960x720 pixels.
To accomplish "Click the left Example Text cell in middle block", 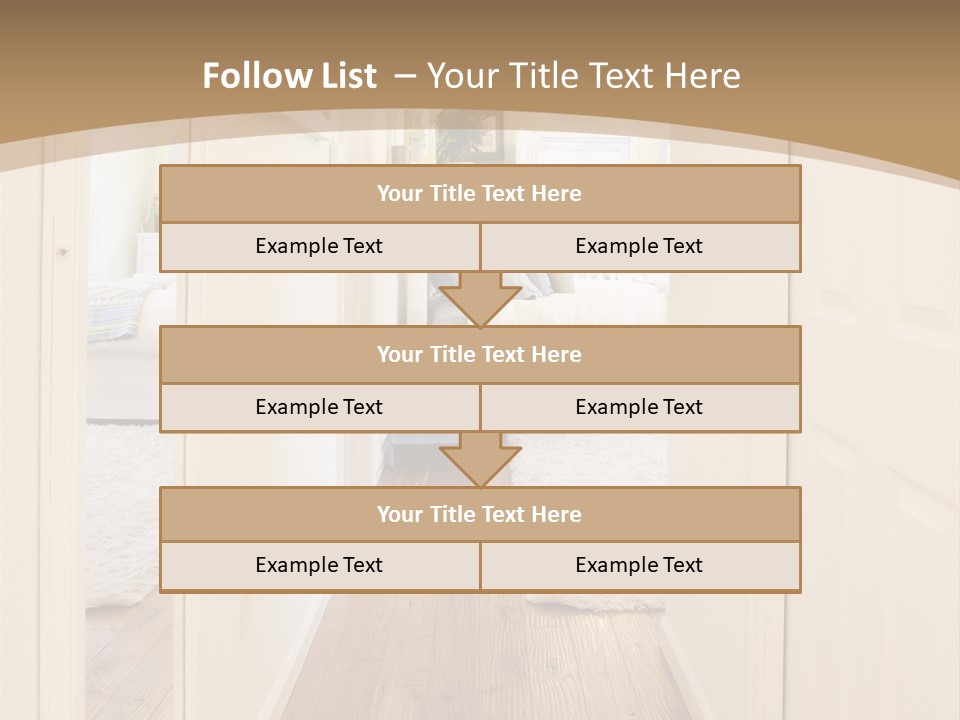I will 320,407.
